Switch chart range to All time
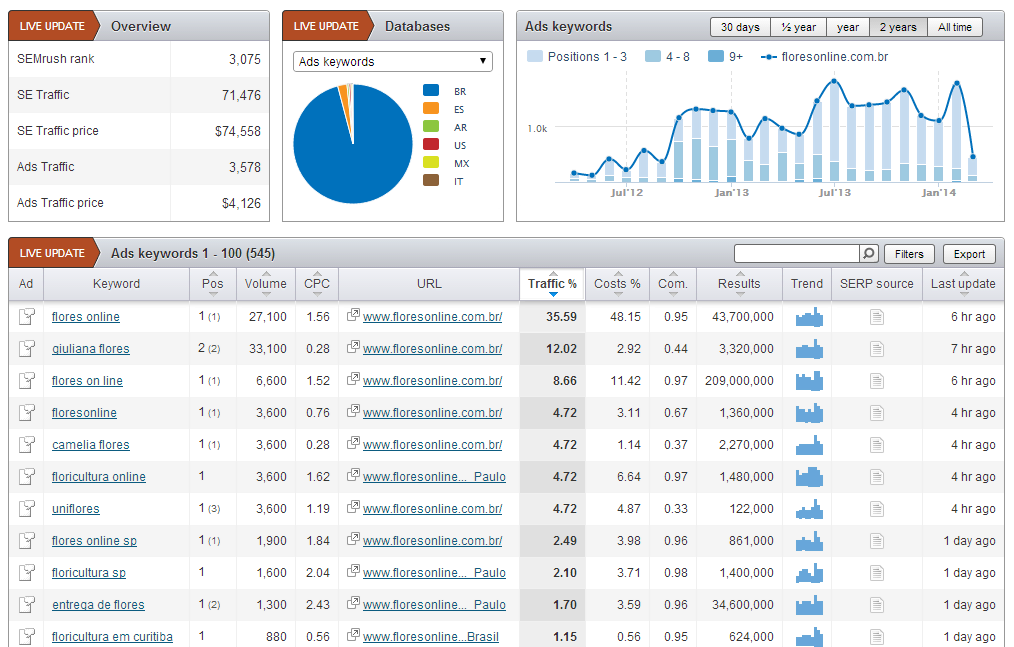The width and height of the screenshot is (1014, 647). 954,27
